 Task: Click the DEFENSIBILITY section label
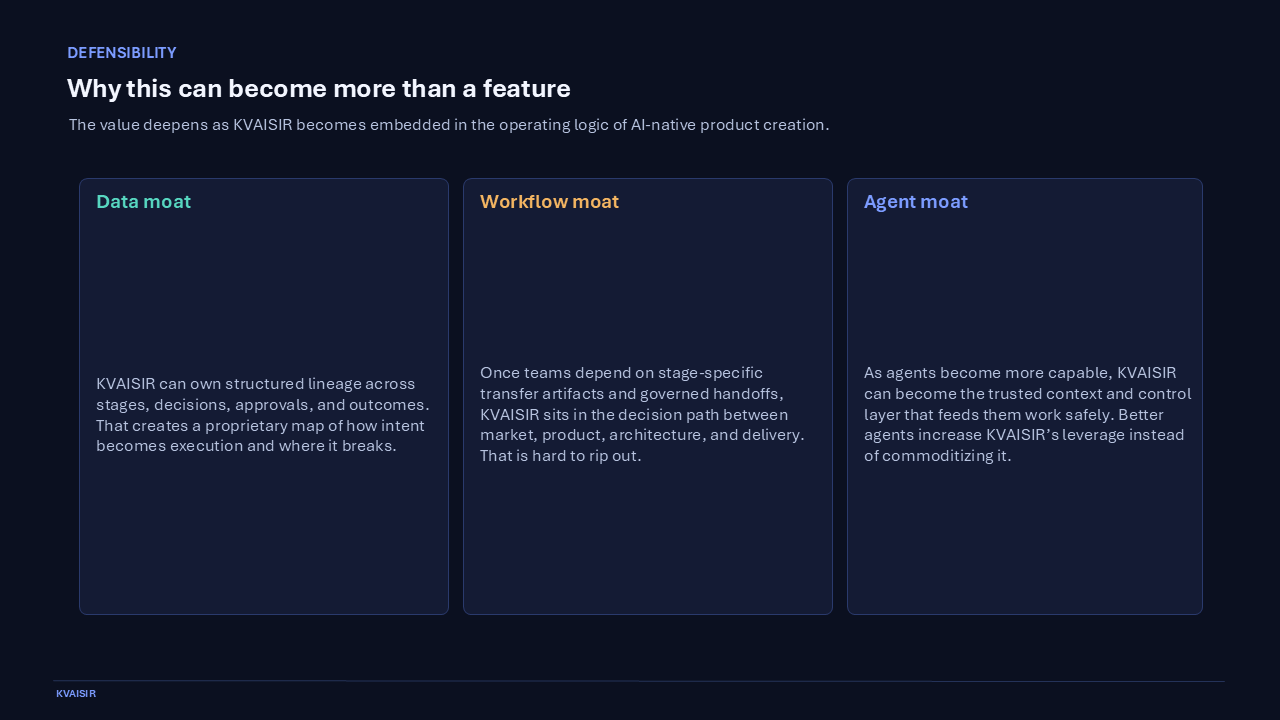click(121, 53)
